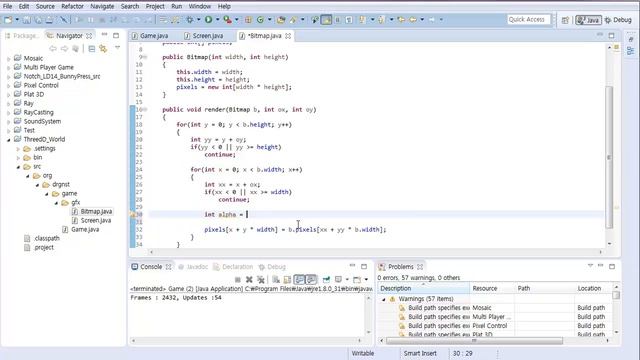The width and height of the screenshot is (640, 360).
Task: Click Problems panel horizontal scrollbar
Action: (x=474, y=340)
